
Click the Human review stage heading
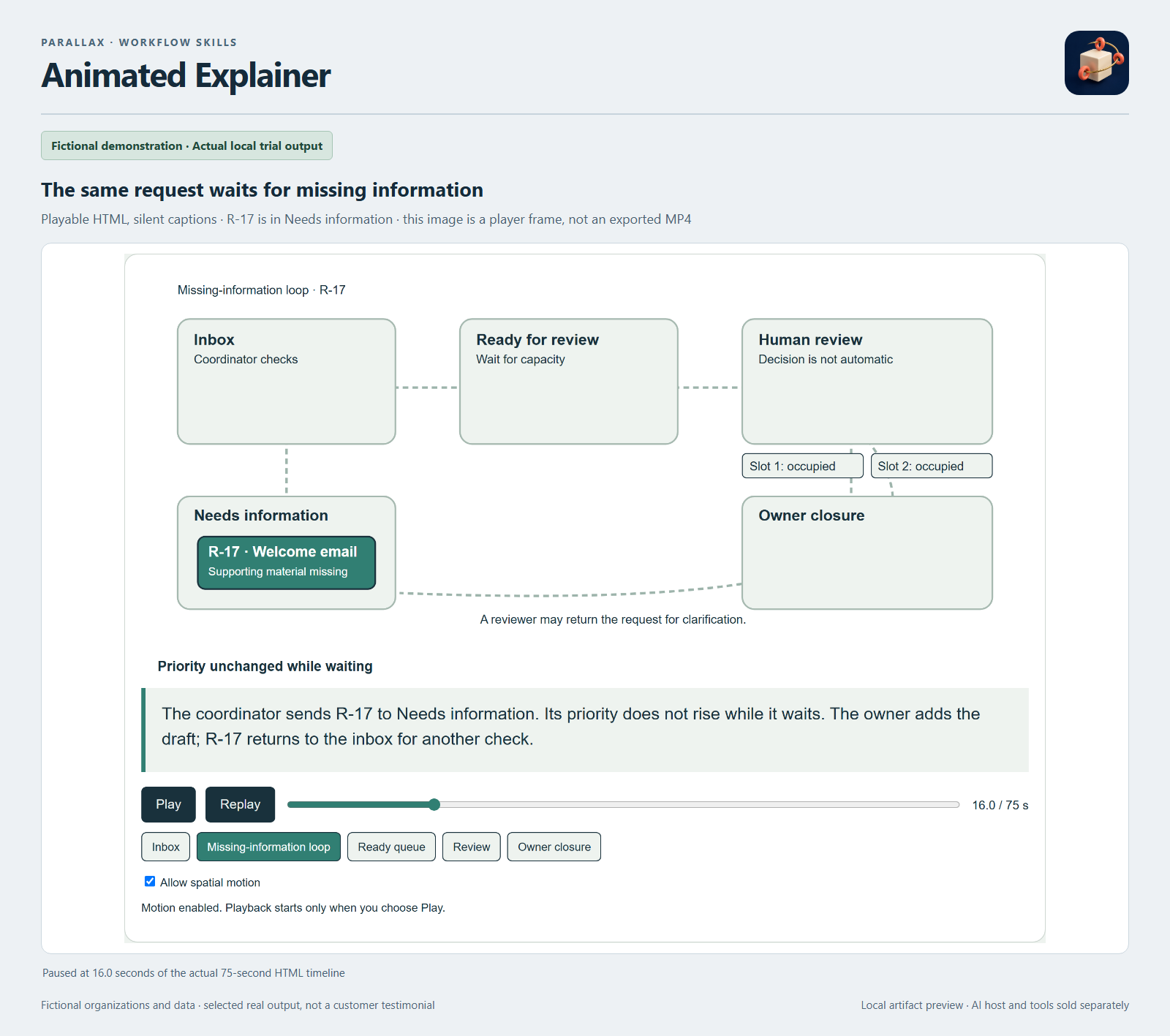810,340
